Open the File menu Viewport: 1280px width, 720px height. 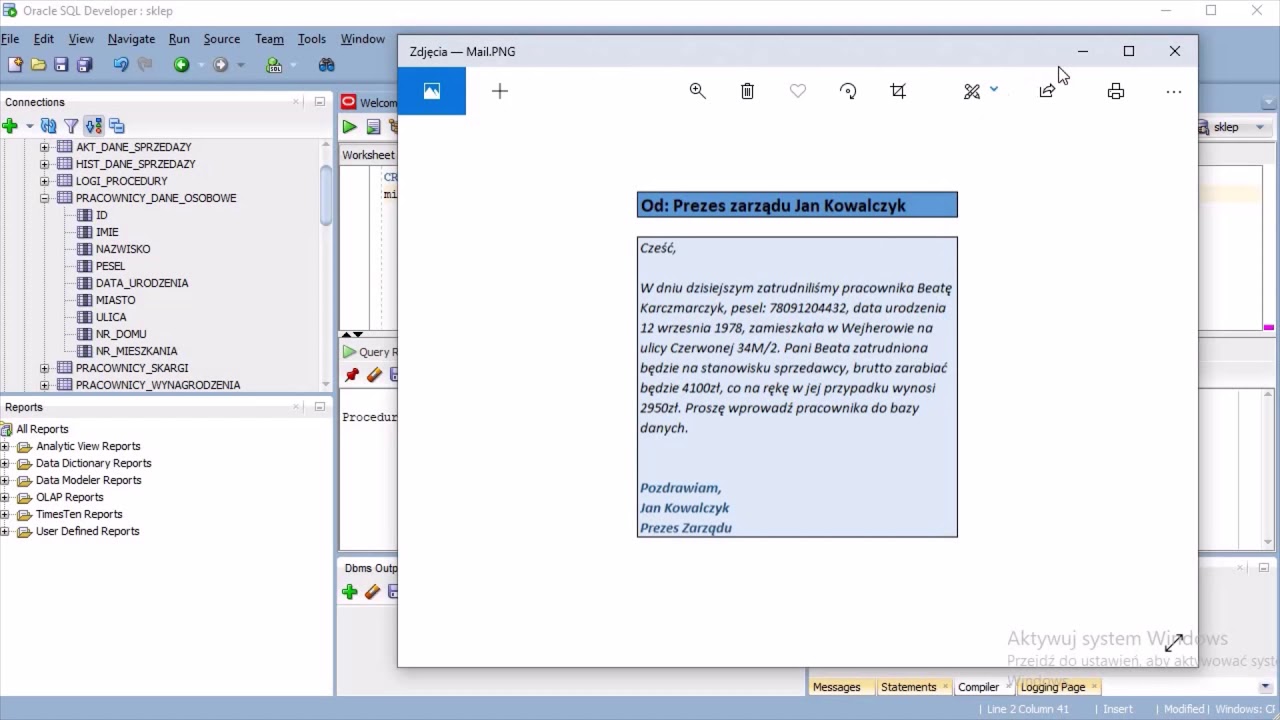coord(10,39)
